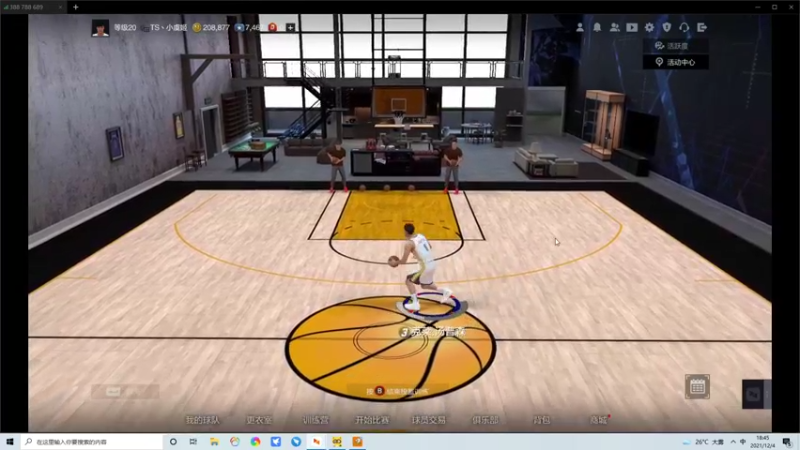Screen dimensions: 800x450
Task: Open the 球员交易 player trade menu
Action: (429, 420)
